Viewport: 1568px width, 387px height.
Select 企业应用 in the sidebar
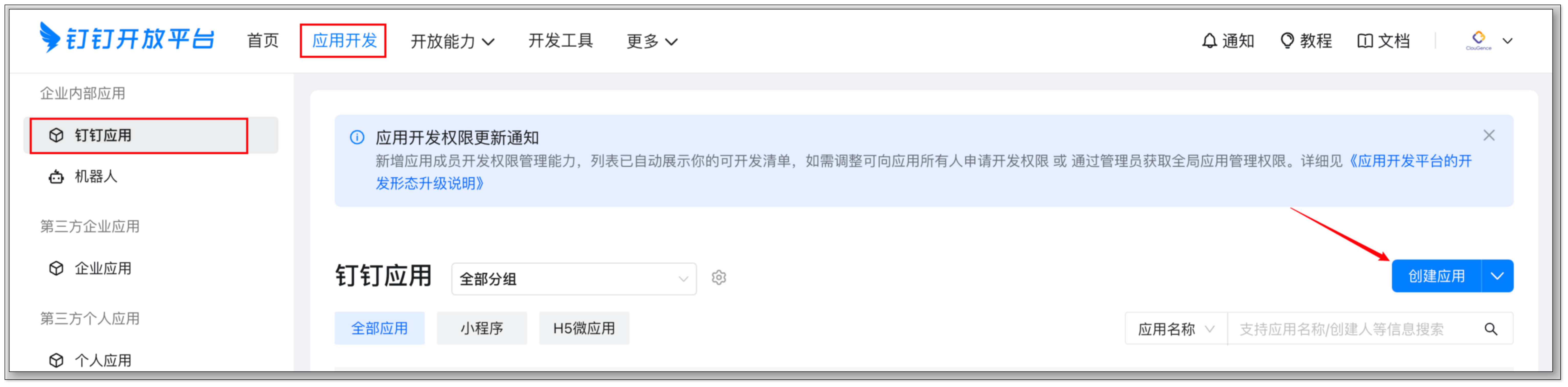tap(102, 268)
